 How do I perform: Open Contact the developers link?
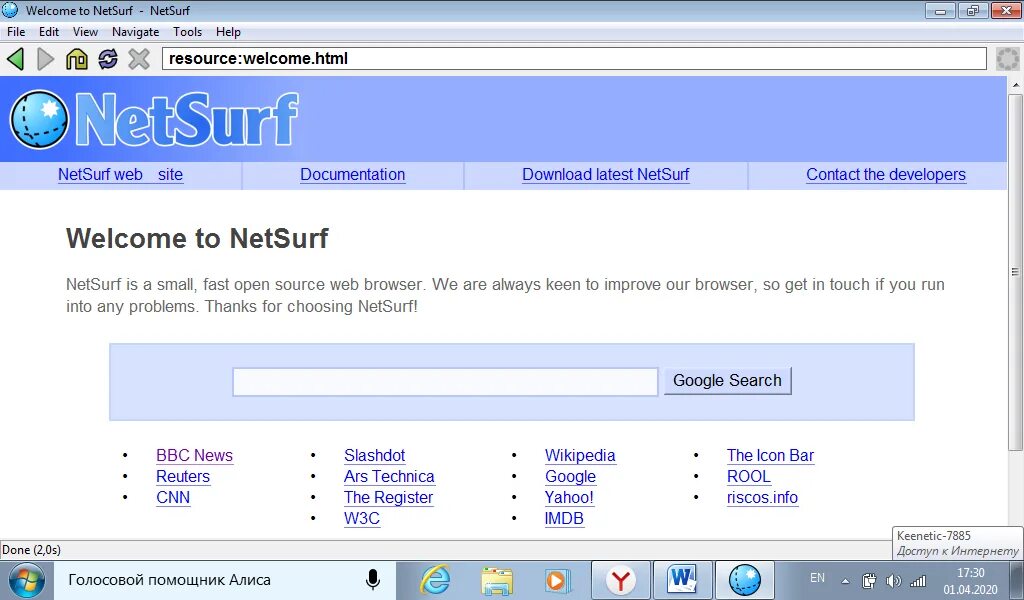pos(886,175)
